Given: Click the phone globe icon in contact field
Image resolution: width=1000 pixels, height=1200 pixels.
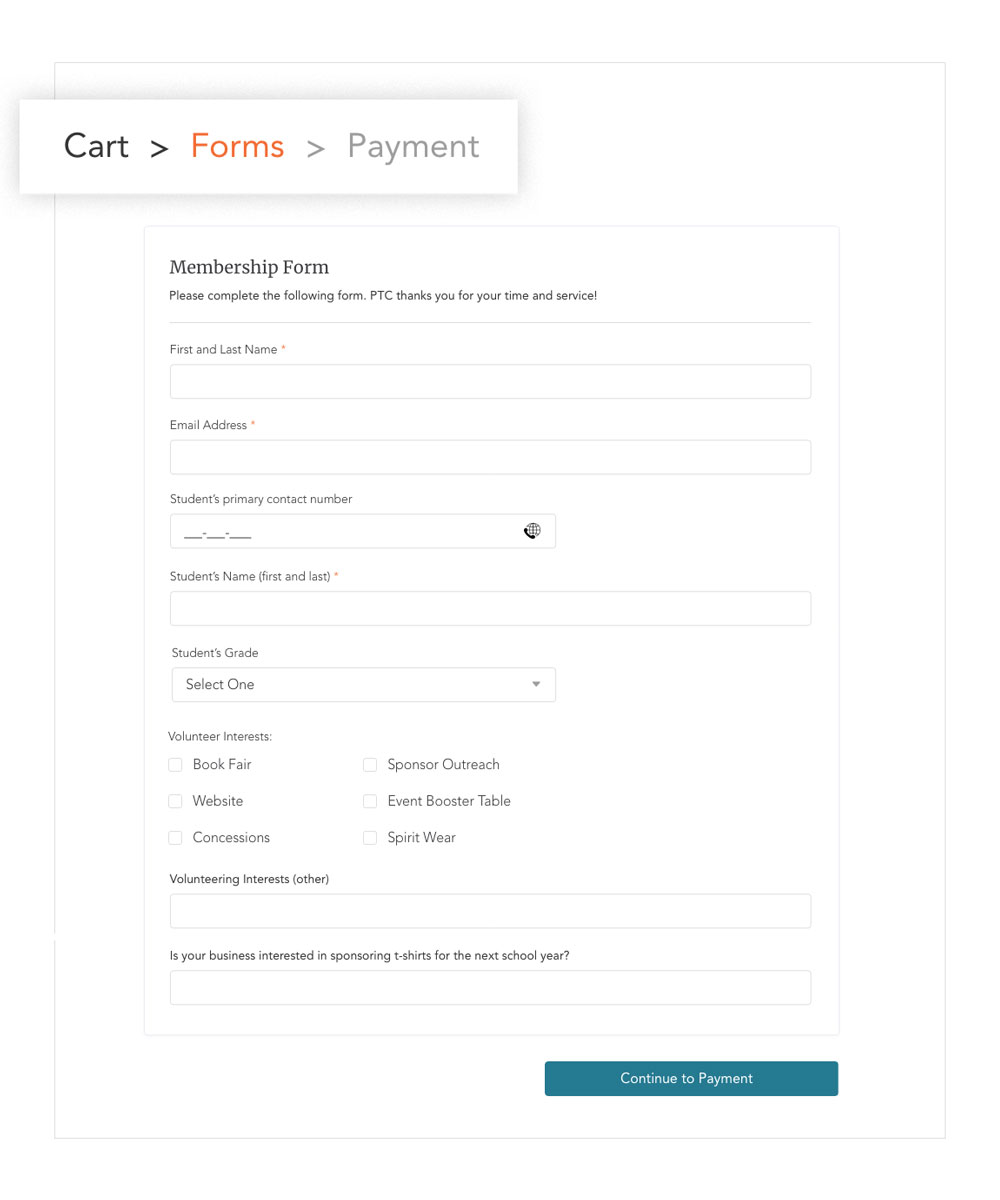Looking at the screenshot, I should coord(532,531).
